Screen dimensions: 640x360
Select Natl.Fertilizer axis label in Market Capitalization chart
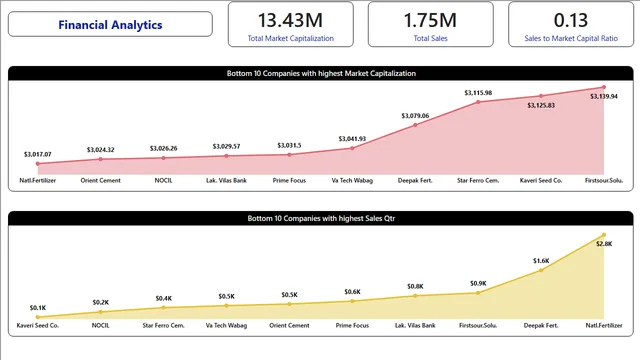38,180
